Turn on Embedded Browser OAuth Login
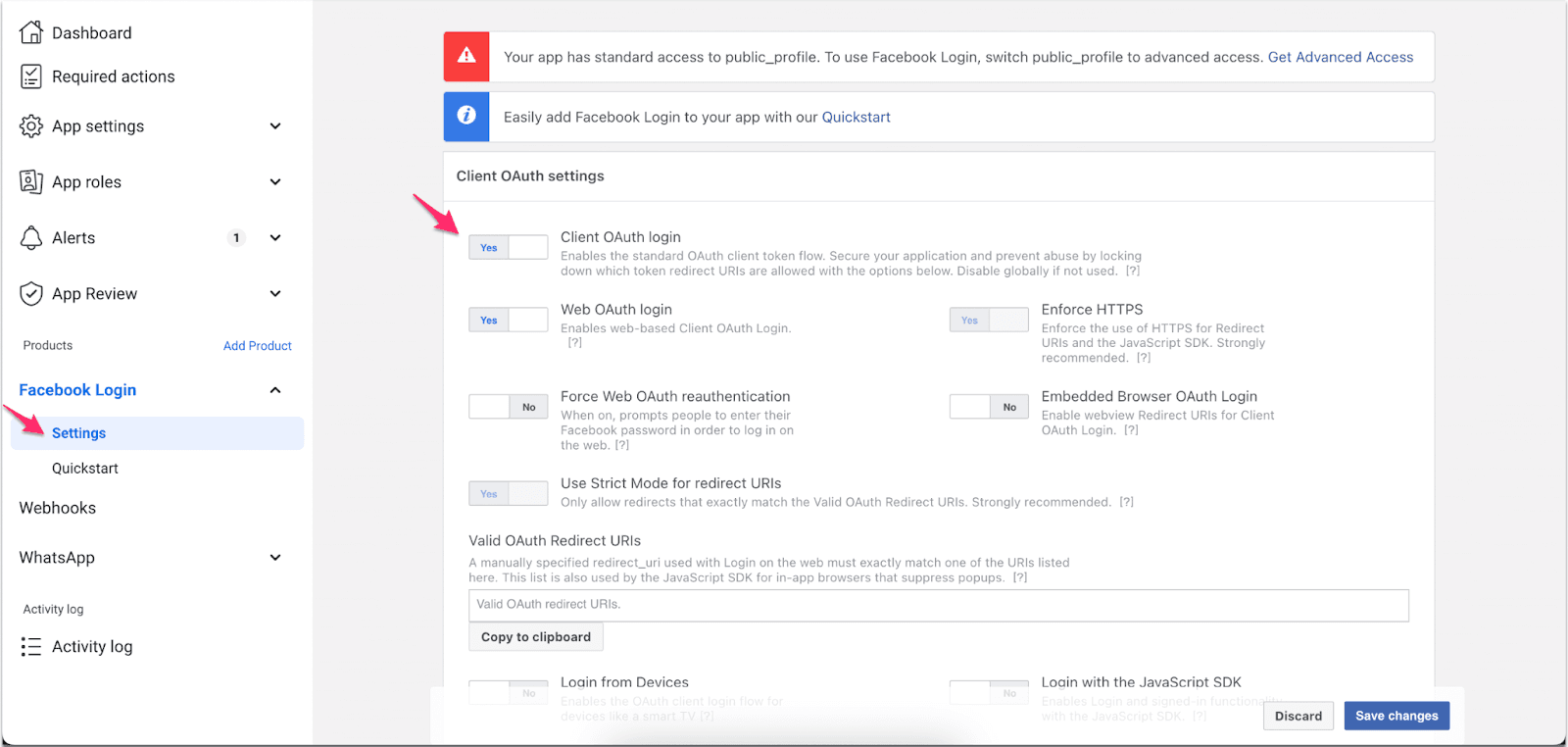The height and width of the screenshot is (747, 1568). [988, 407]
